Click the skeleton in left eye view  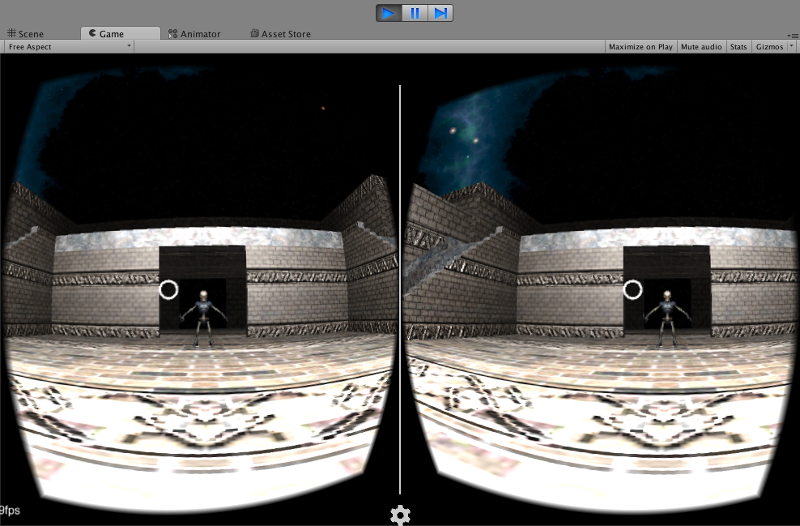pyautogui.click(x=204, y=317)
